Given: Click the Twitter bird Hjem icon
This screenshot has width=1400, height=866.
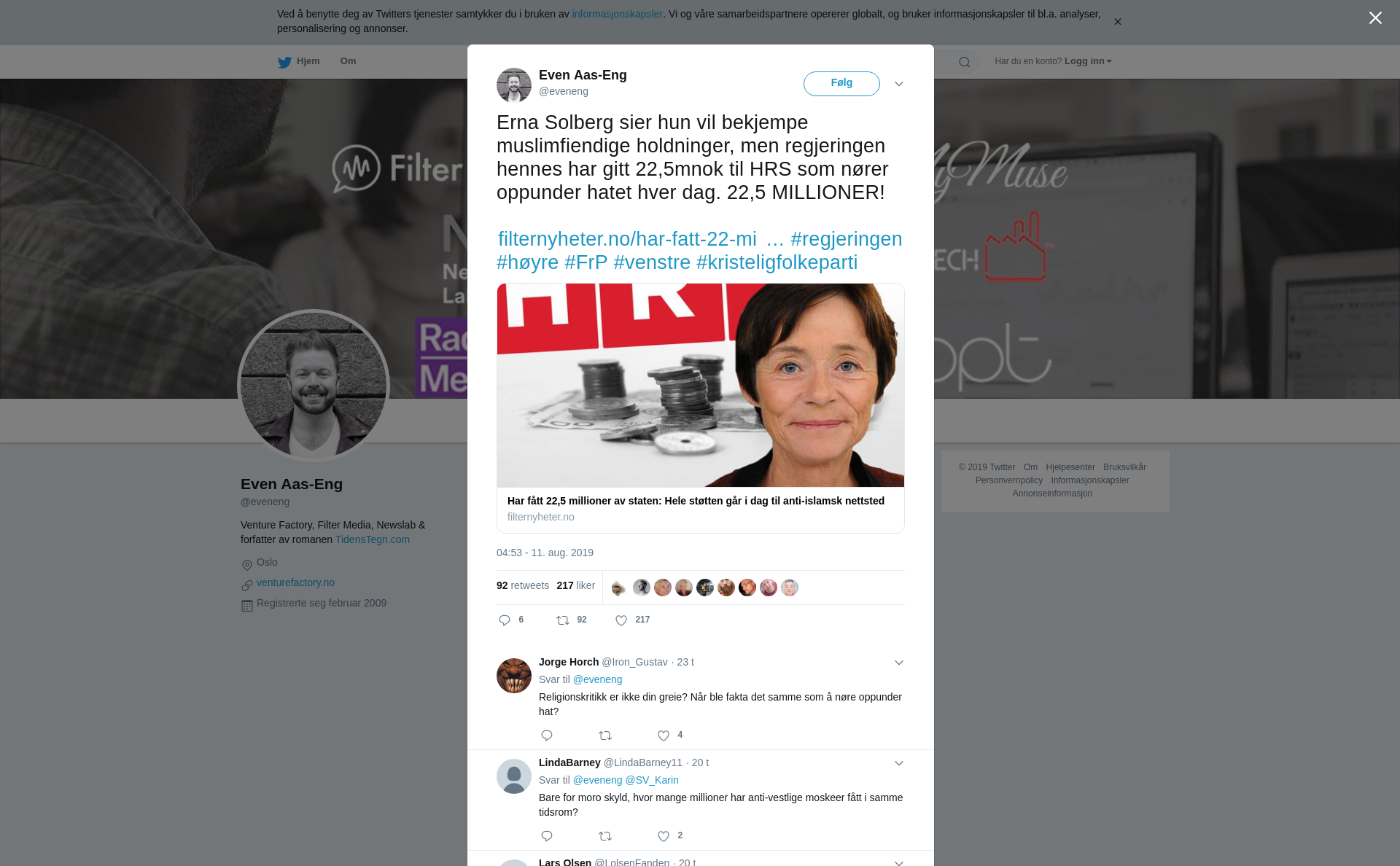Looking at the screenshot, I should [284, 62].
